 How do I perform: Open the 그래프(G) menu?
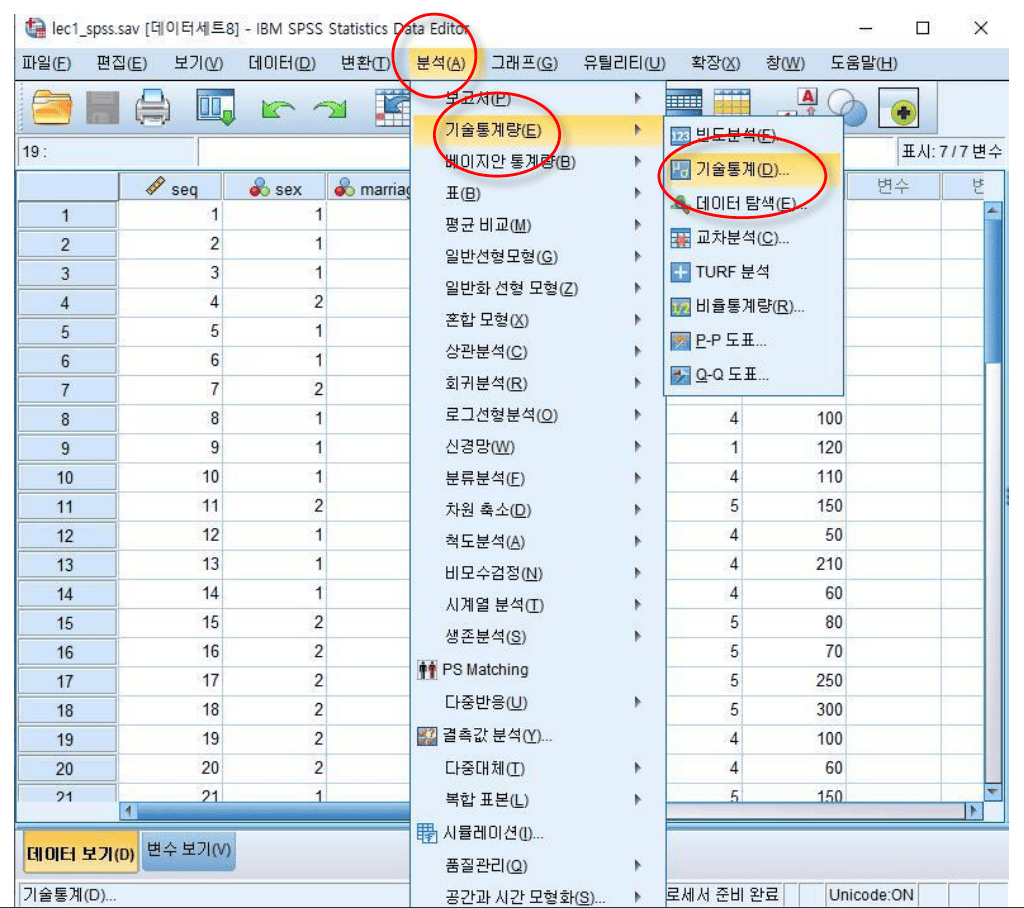(x=524, y=63)
